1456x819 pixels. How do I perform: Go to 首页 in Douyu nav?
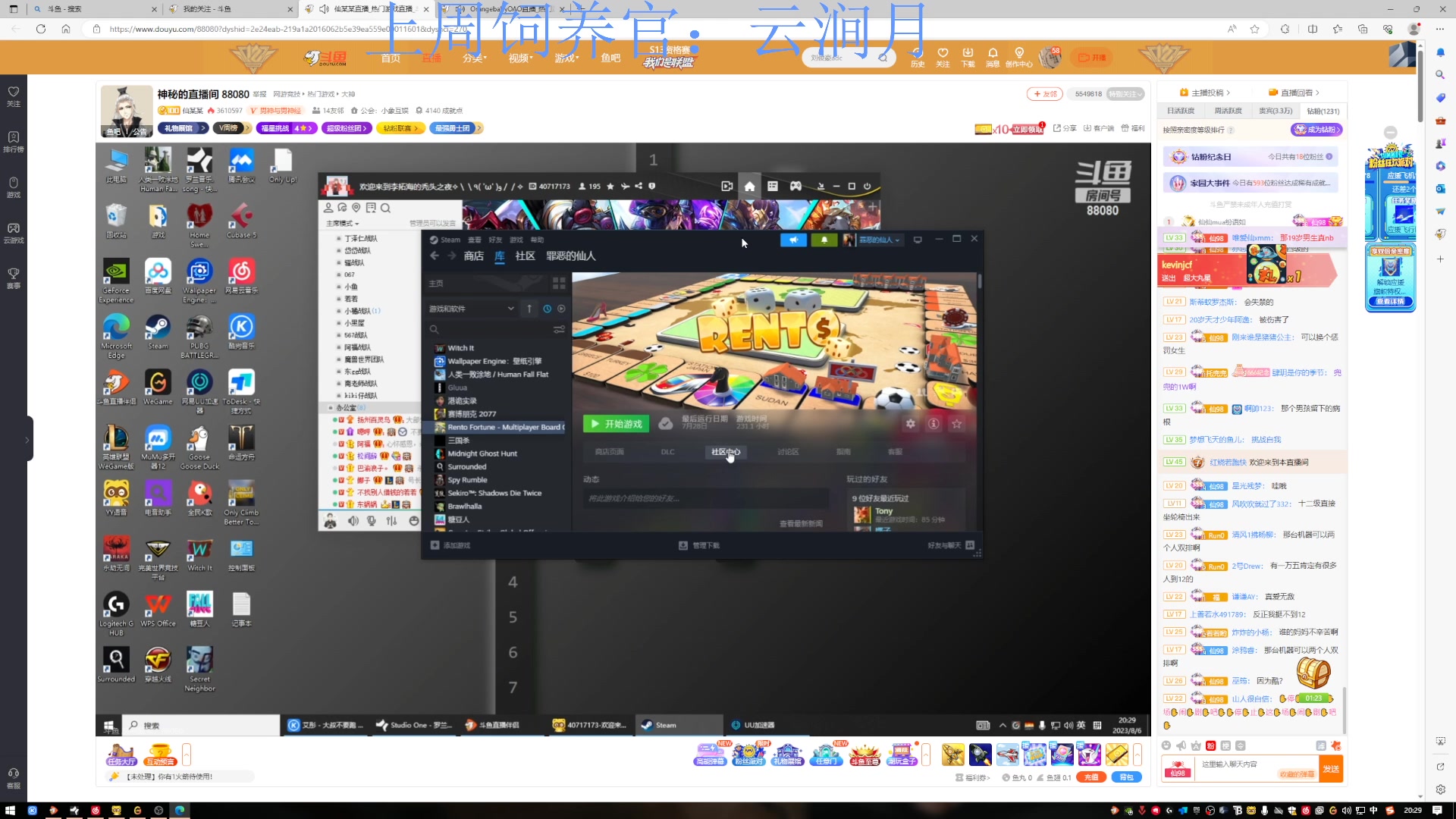(391, 58)
